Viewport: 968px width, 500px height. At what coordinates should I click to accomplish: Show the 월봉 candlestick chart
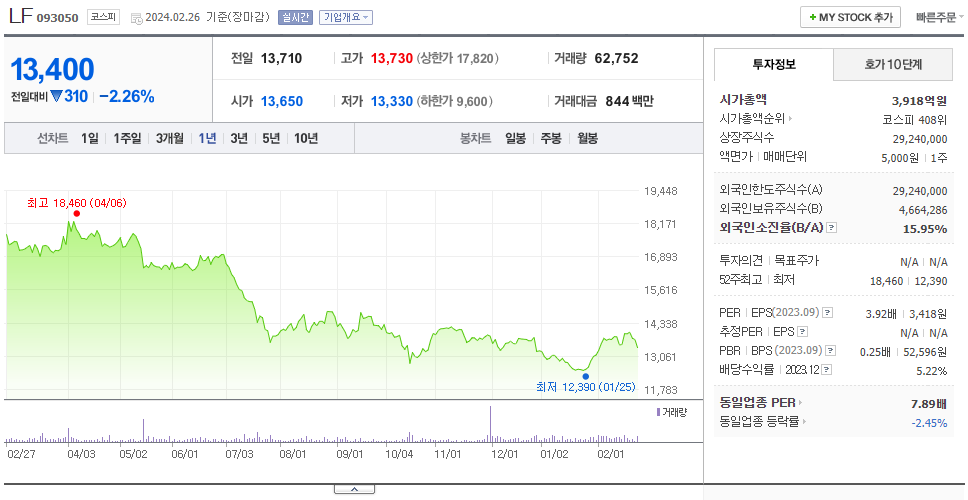[x=588, y=138]
